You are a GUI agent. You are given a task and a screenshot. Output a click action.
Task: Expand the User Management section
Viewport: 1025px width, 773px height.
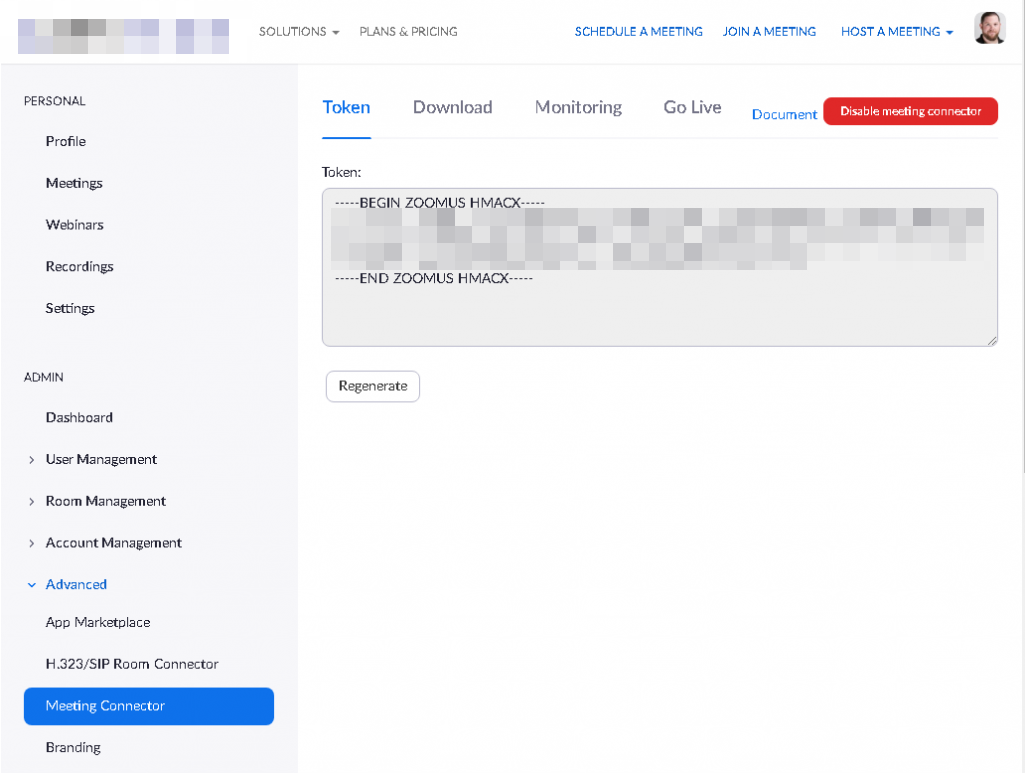click(x=101, y=459)
